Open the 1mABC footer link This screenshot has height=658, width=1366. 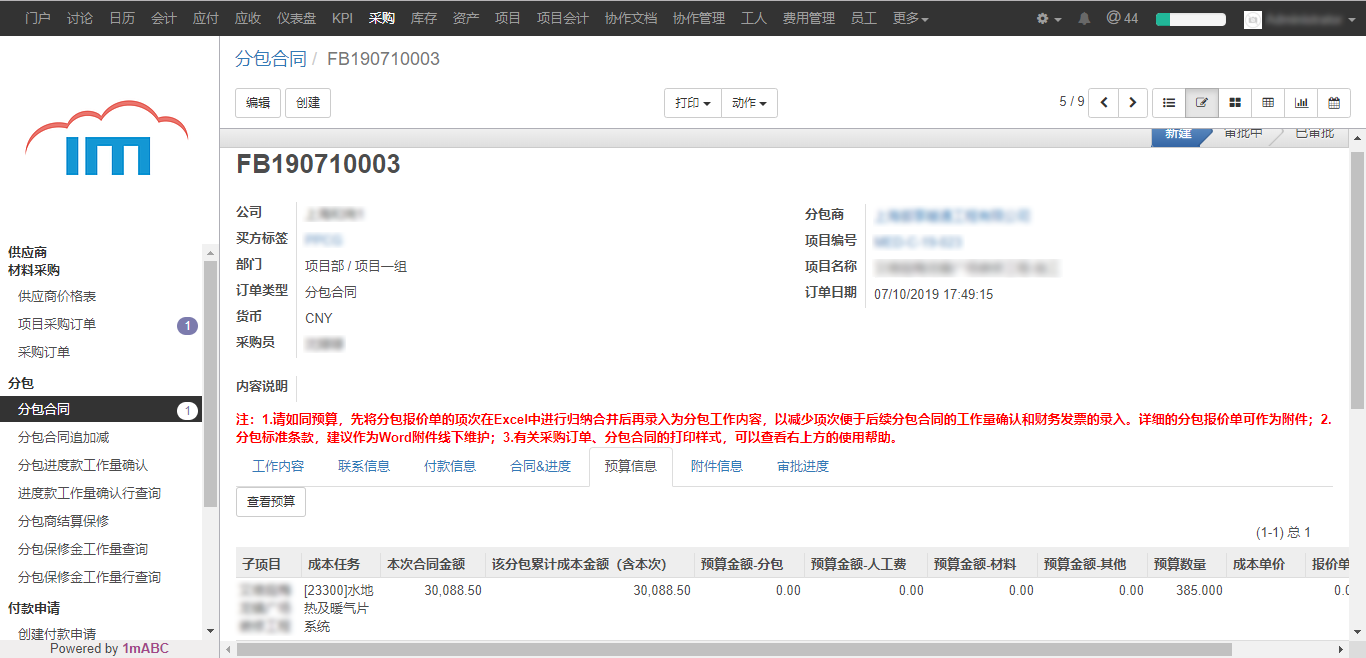tap(146, 648)
